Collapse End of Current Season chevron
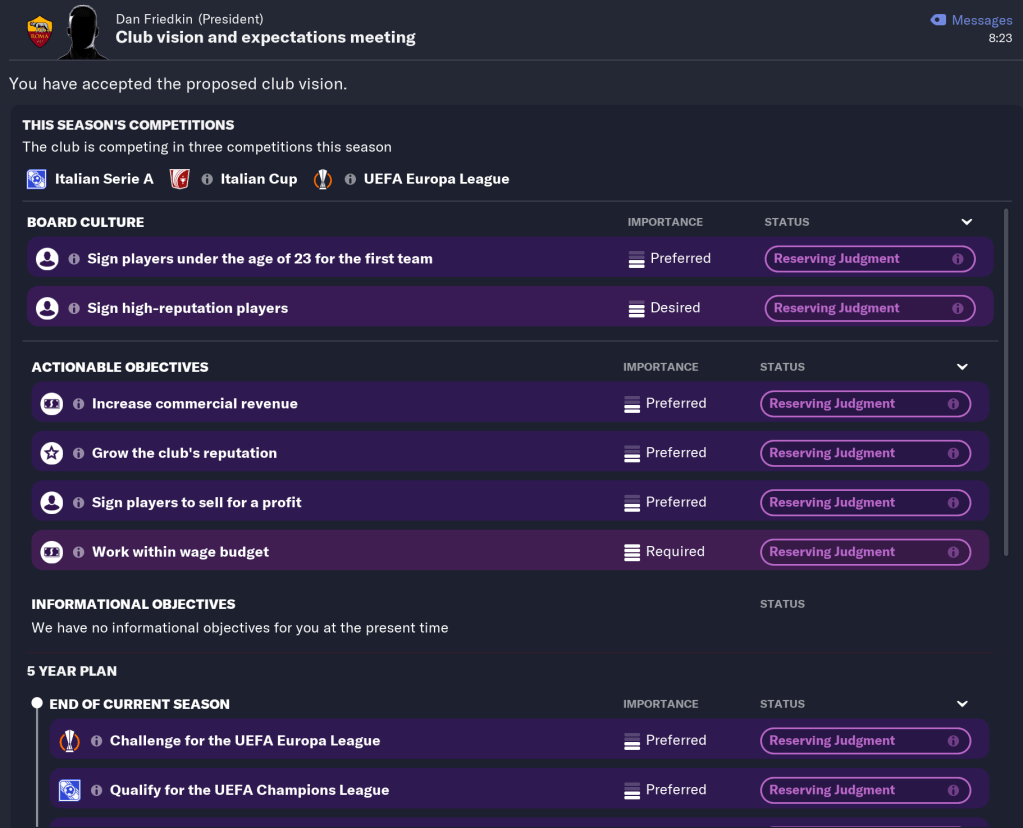The image size is (1023, 828). point(962,704)
